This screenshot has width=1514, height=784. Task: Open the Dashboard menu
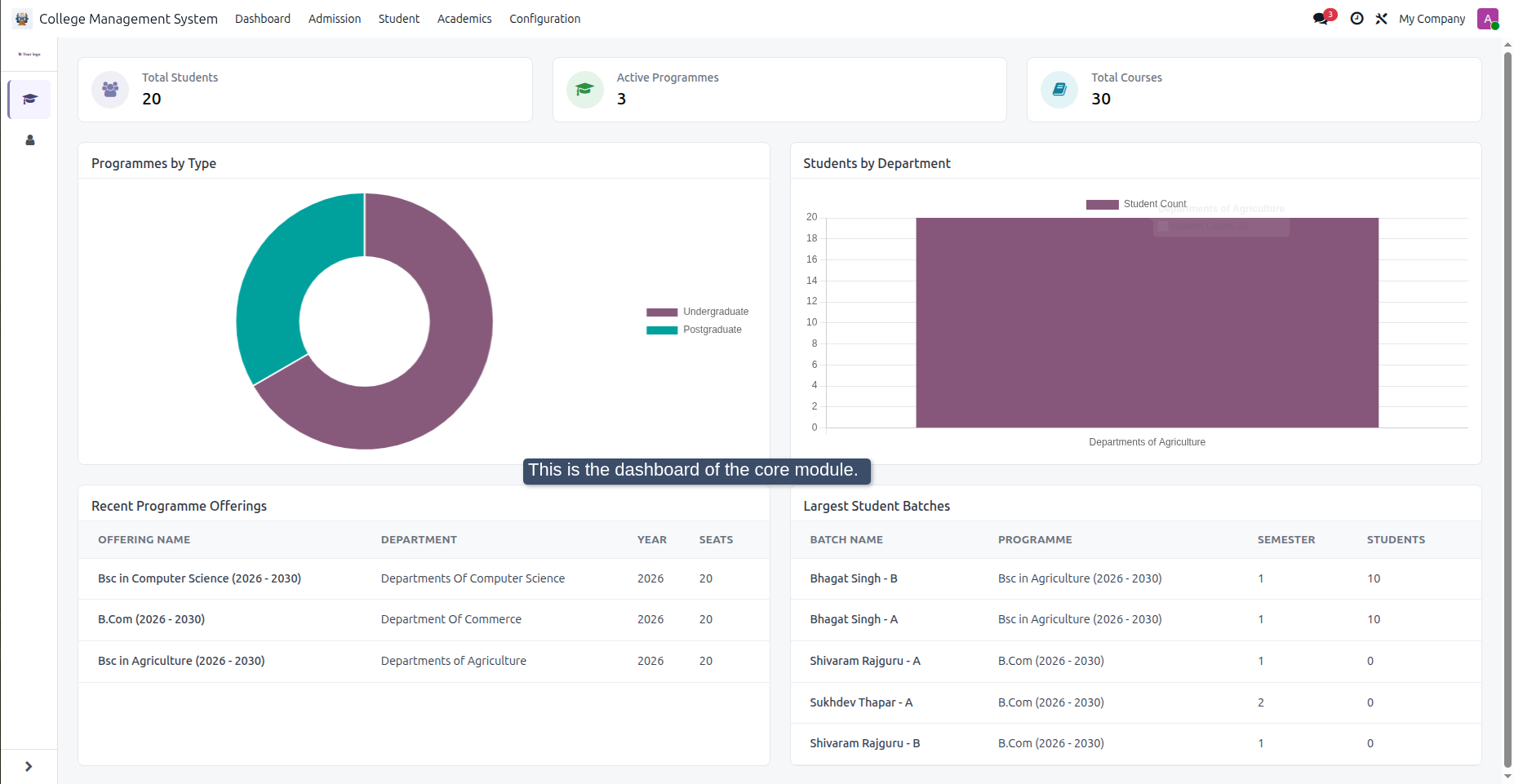click(x=263, y=19)
